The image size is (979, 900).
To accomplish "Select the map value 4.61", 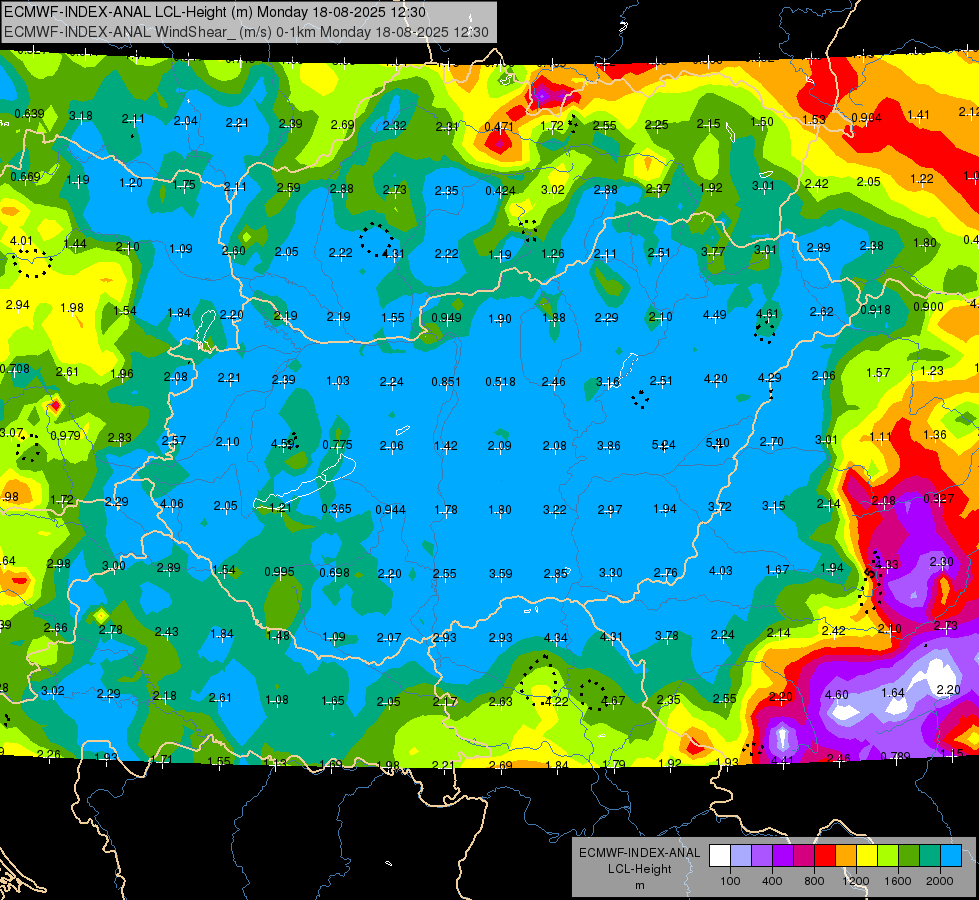I will 767,314.
